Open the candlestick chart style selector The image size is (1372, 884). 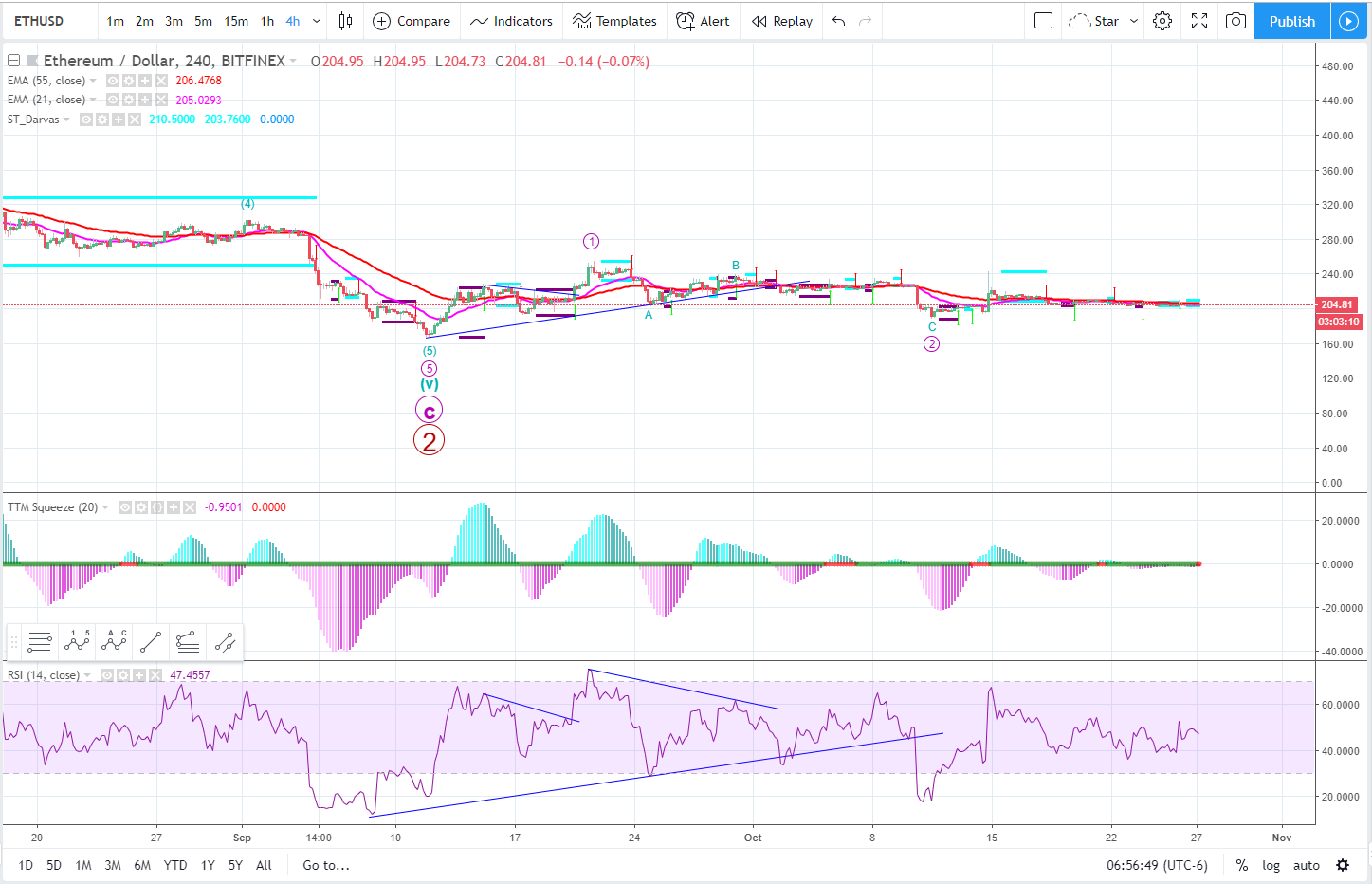click(346, 21)
